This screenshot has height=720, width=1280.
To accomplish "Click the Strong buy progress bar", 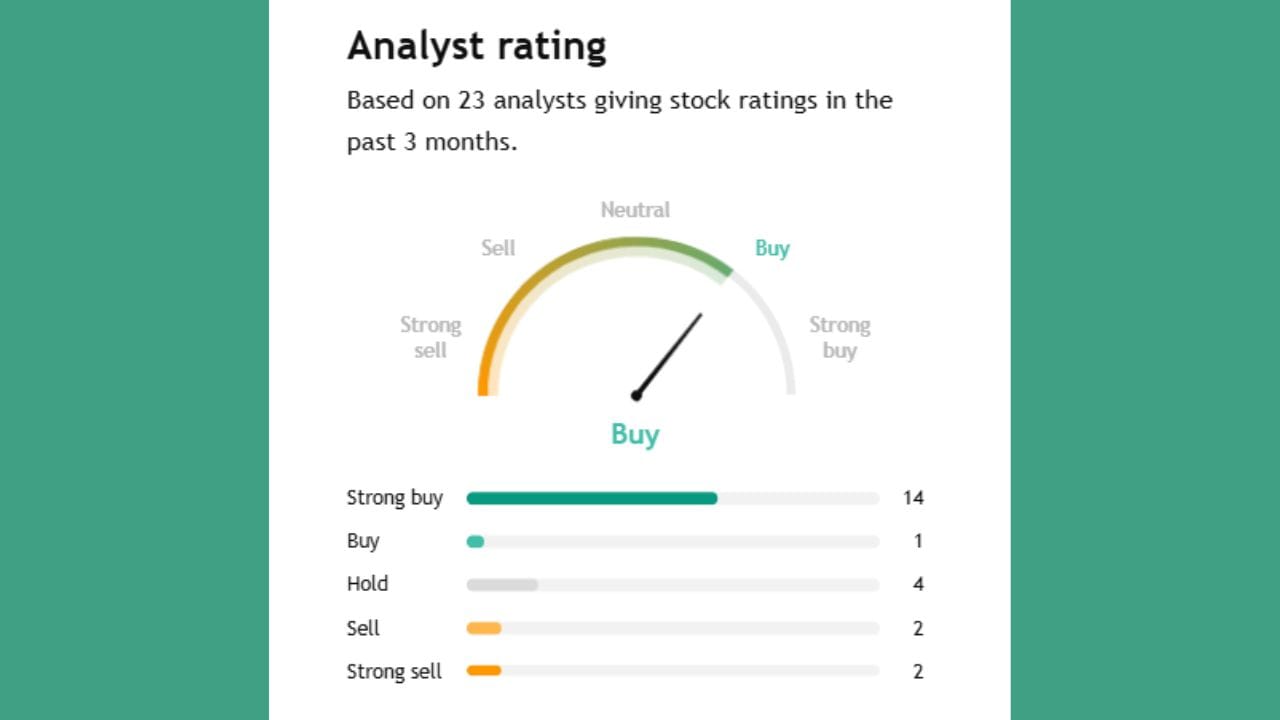I will (x=672, y=498).
